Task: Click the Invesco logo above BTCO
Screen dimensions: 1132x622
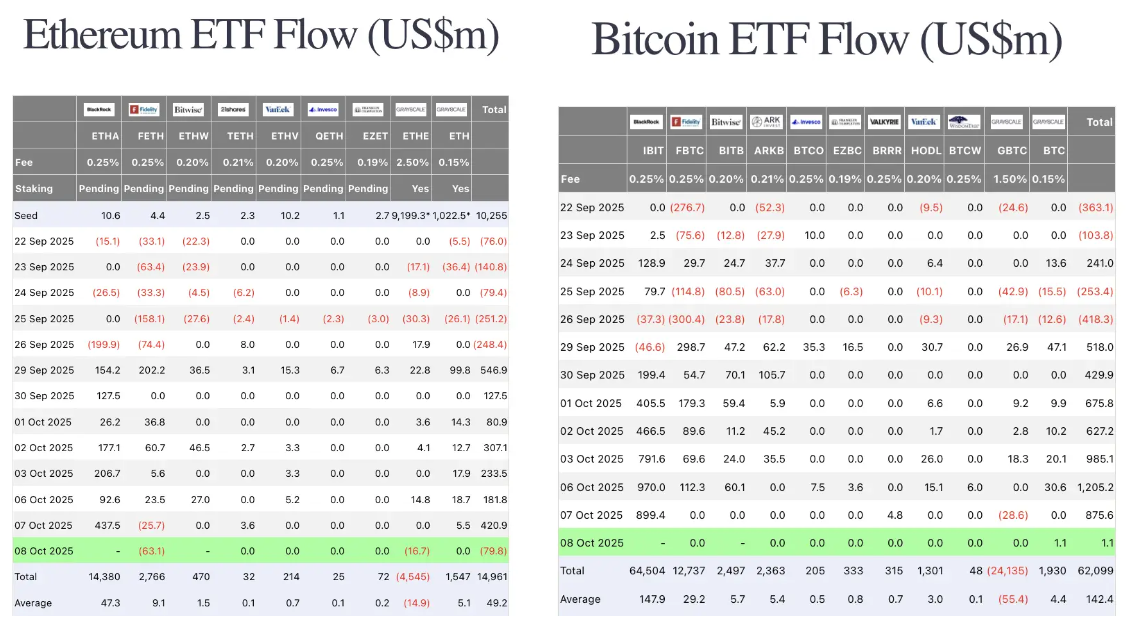Action: click(x=807, y=122)
